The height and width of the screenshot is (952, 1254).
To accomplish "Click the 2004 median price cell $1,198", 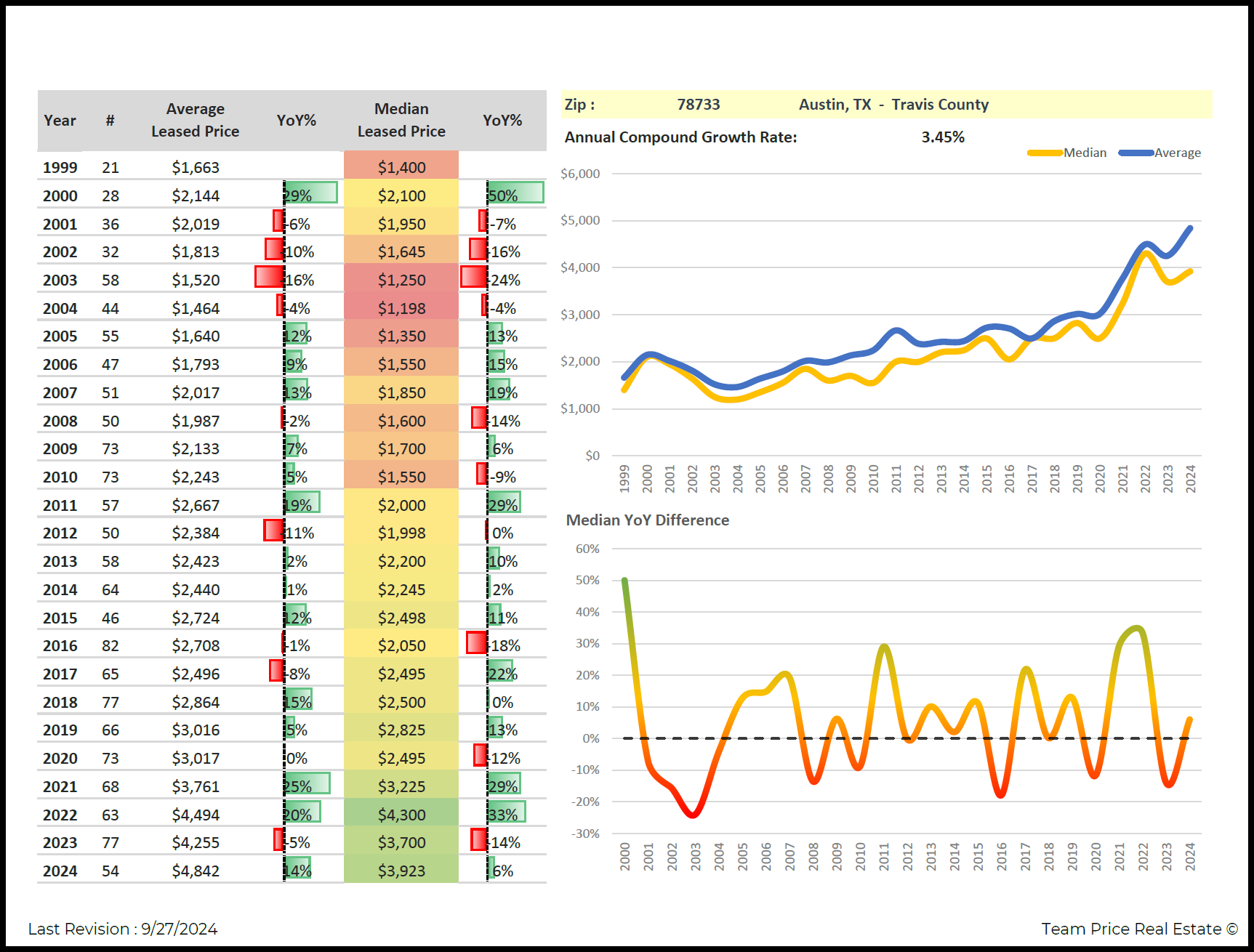I will point(401,308).
